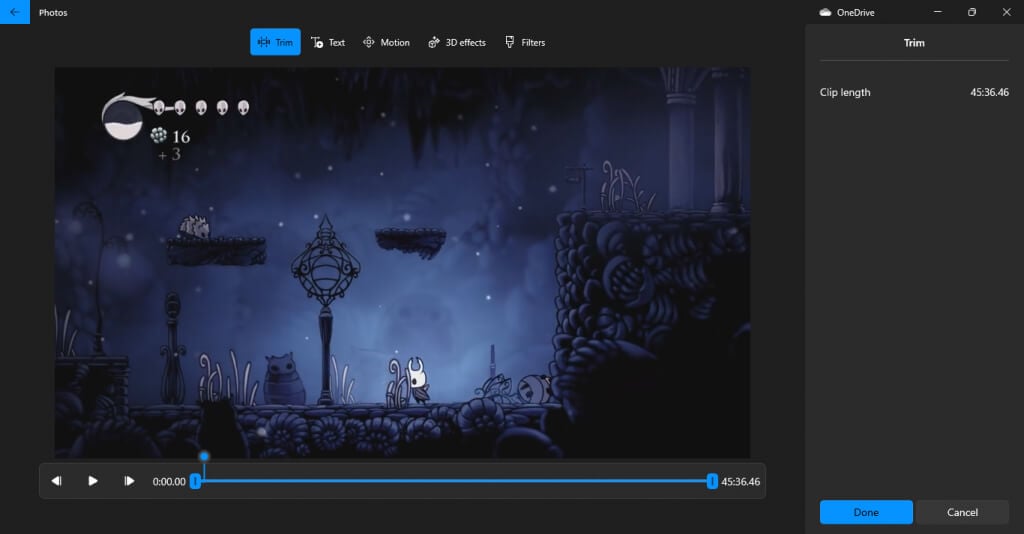Click the playhead seek marker

click(204, 456)
